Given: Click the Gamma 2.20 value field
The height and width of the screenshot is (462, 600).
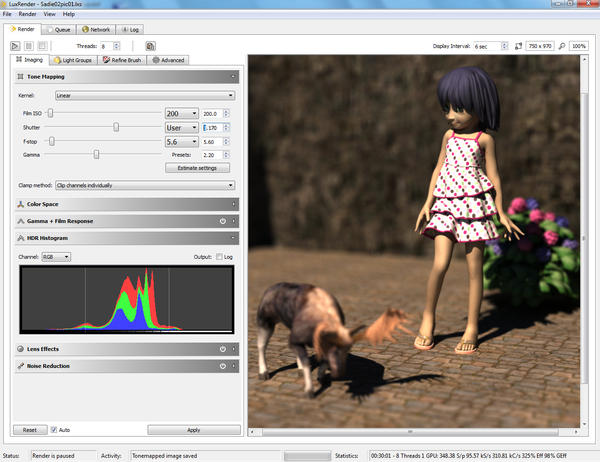Looking at the screenshot, I should pyautogui.click(x=212, y=155).
